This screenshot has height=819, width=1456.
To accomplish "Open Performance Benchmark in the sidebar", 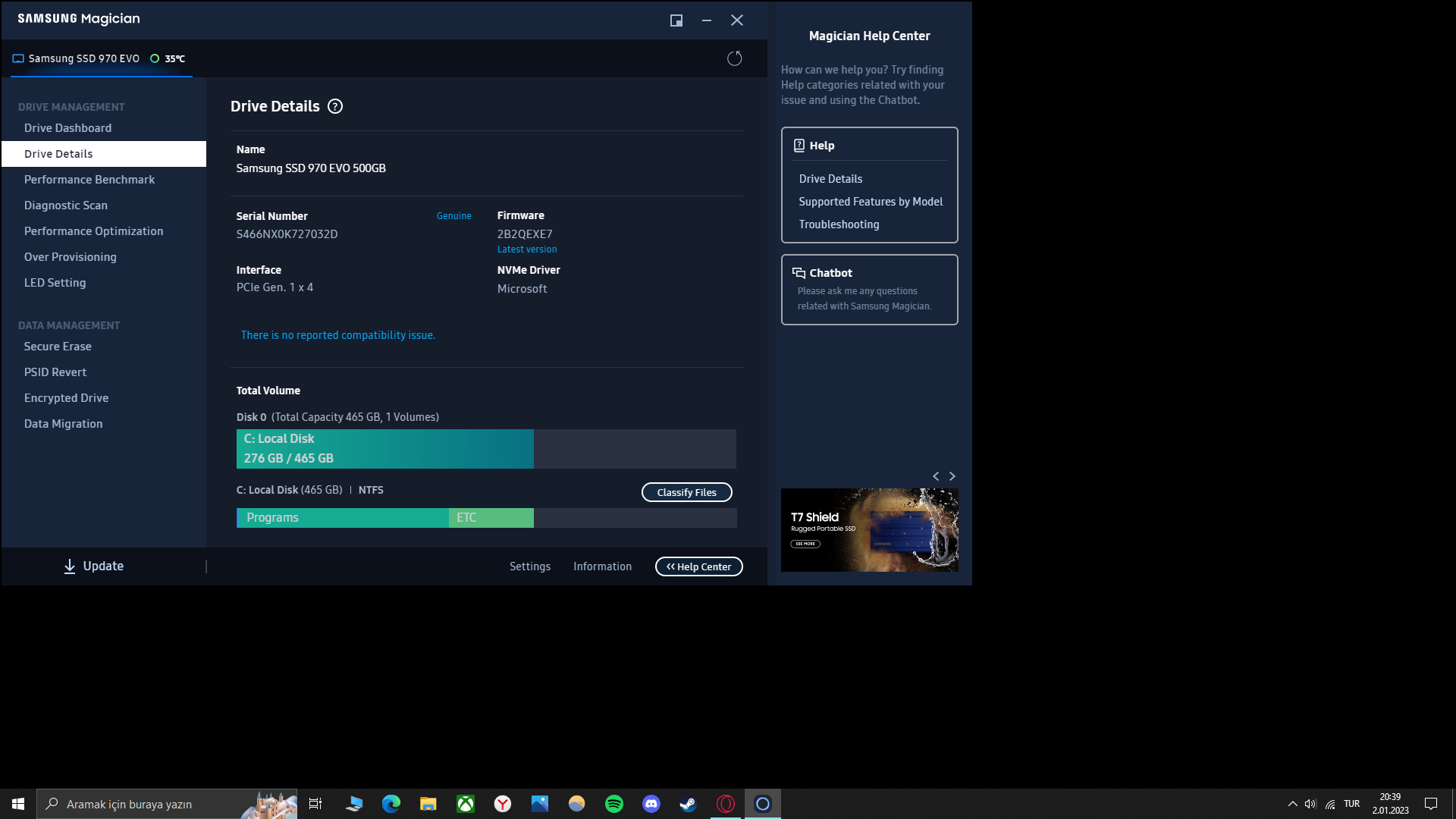I will (89, 180).
